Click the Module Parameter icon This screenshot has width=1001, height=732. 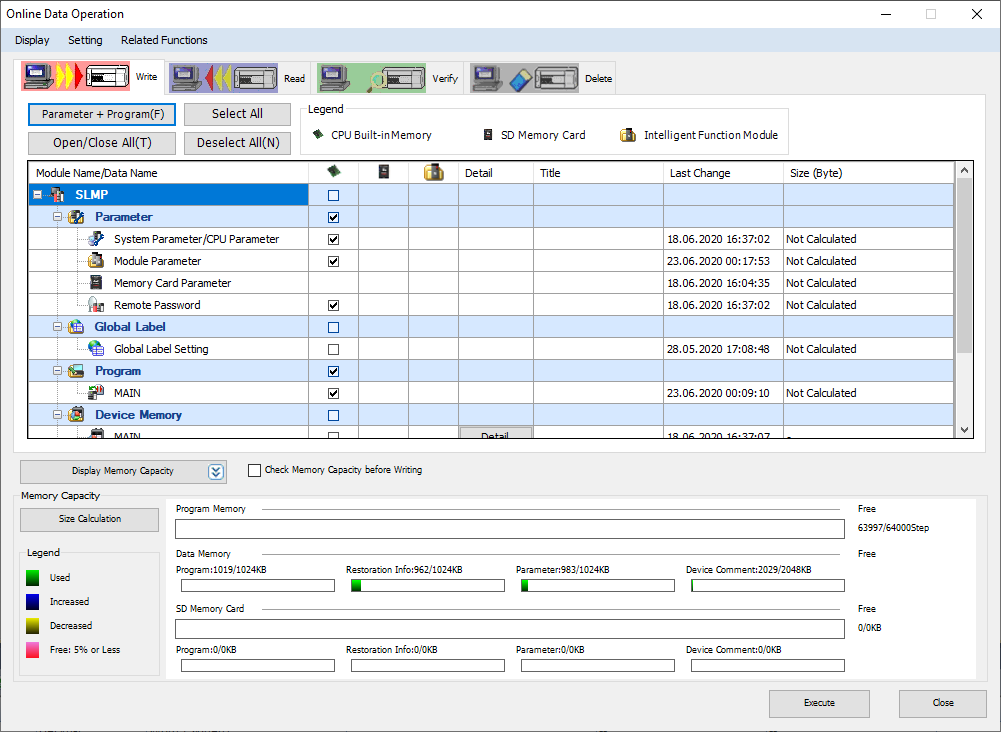click(x=96, y=260)
